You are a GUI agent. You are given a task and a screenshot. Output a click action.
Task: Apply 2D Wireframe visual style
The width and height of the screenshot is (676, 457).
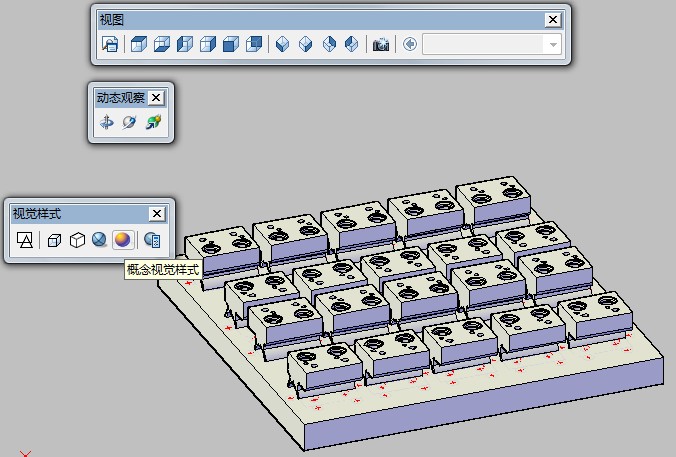(25, 240)
